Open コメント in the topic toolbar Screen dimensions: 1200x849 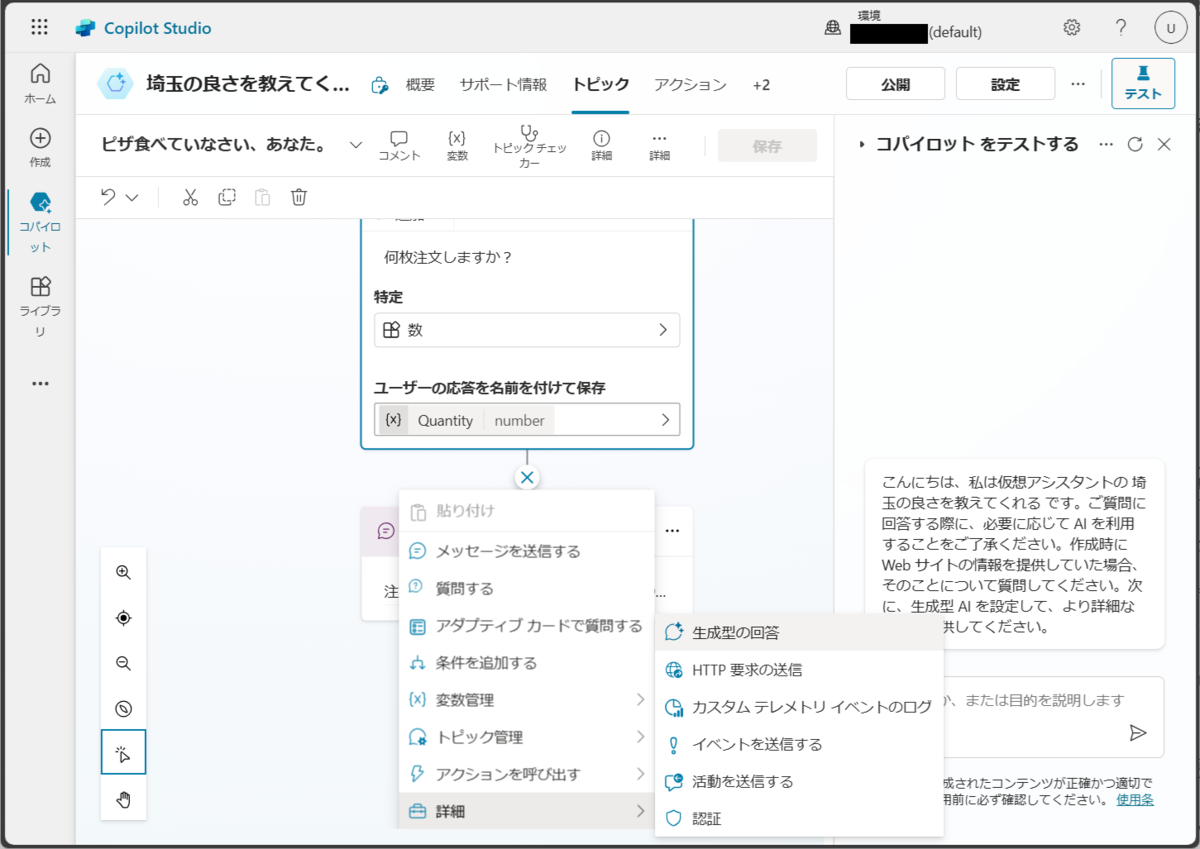(x=399, y=146)
